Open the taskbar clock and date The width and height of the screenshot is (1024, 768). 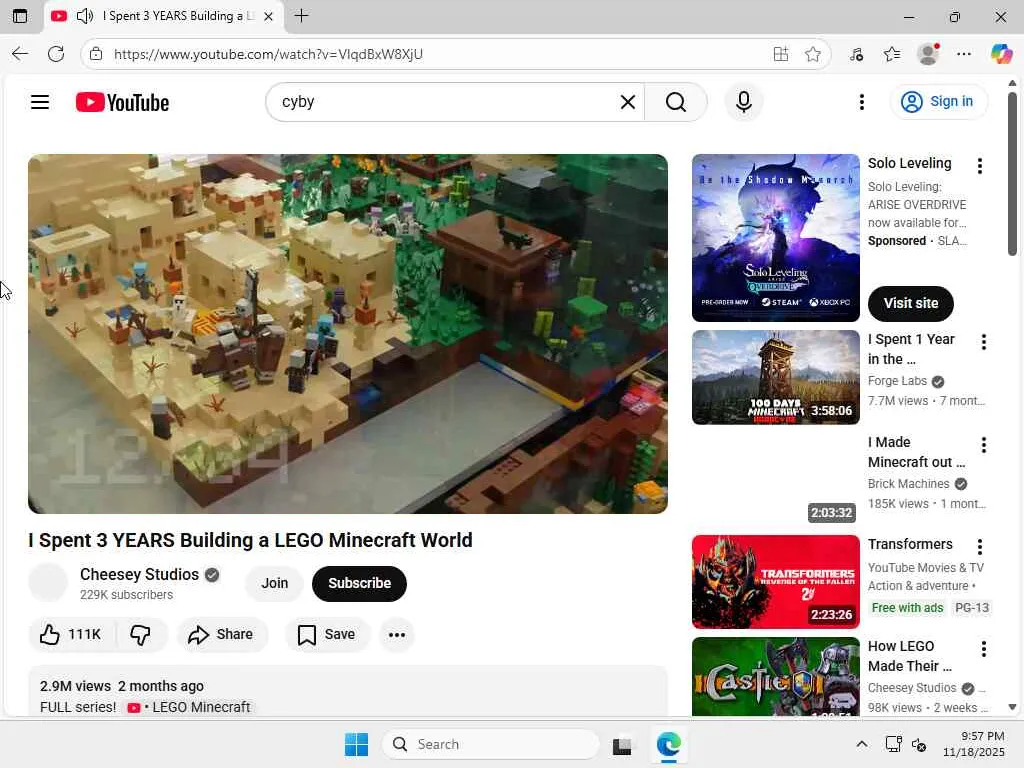[x=973, y=744]
